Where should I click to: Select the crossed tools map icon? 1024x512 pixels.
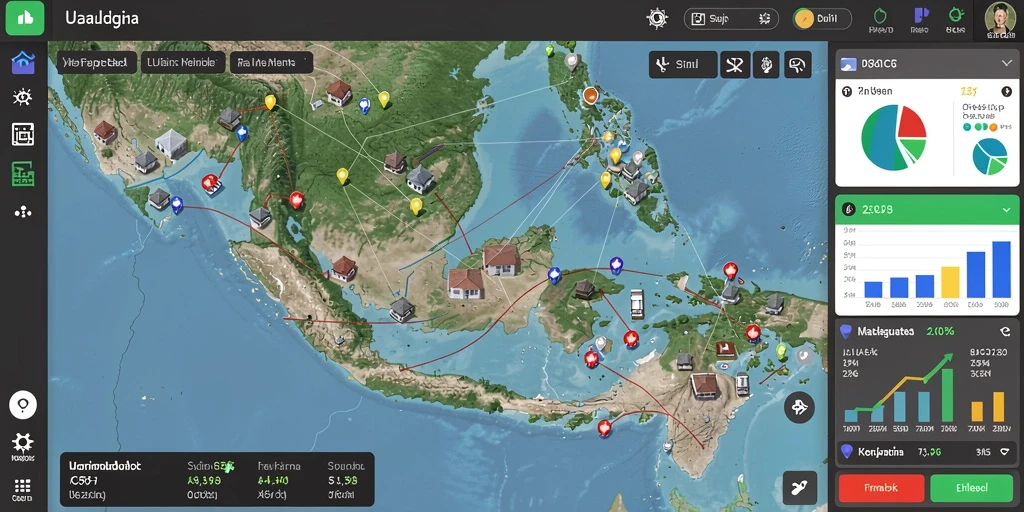735,65
